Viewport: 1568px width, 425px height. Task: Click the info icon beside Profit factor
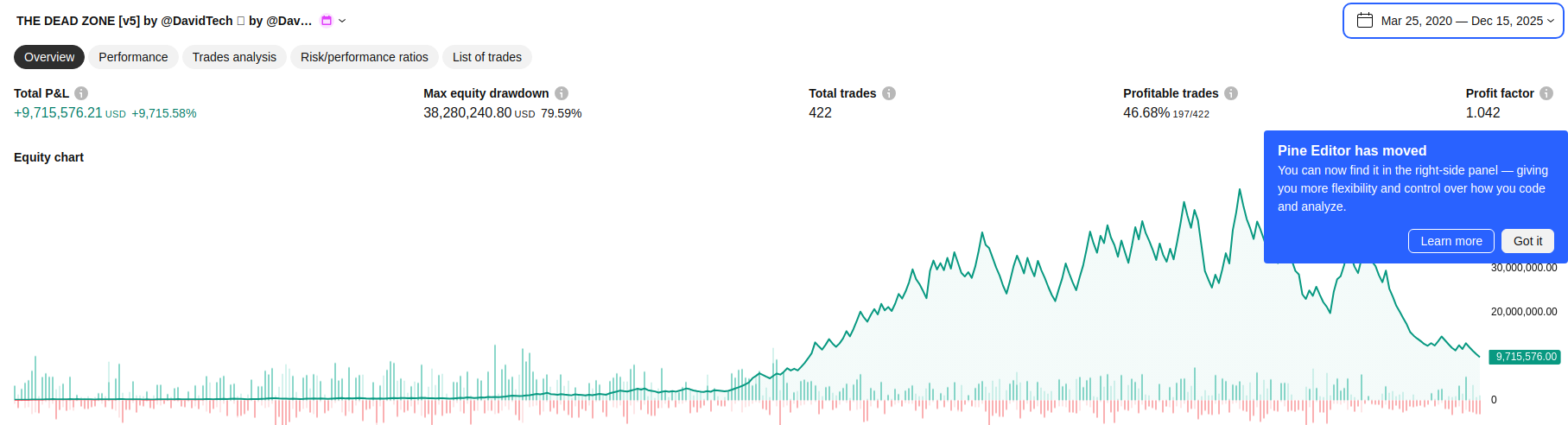tap(1546, 93)
